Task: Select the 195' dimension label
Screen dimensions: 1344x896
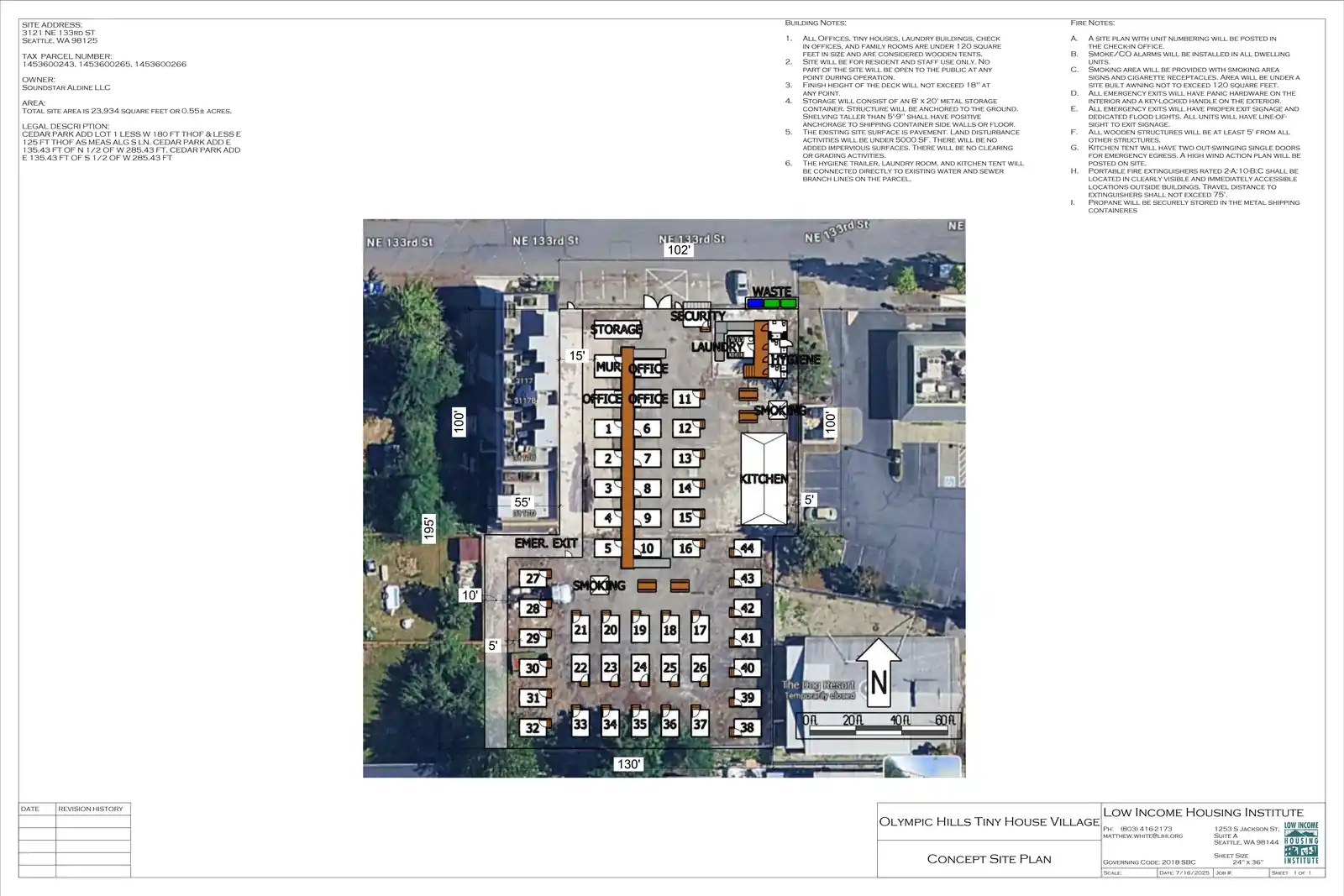Action: coord(429,529)
